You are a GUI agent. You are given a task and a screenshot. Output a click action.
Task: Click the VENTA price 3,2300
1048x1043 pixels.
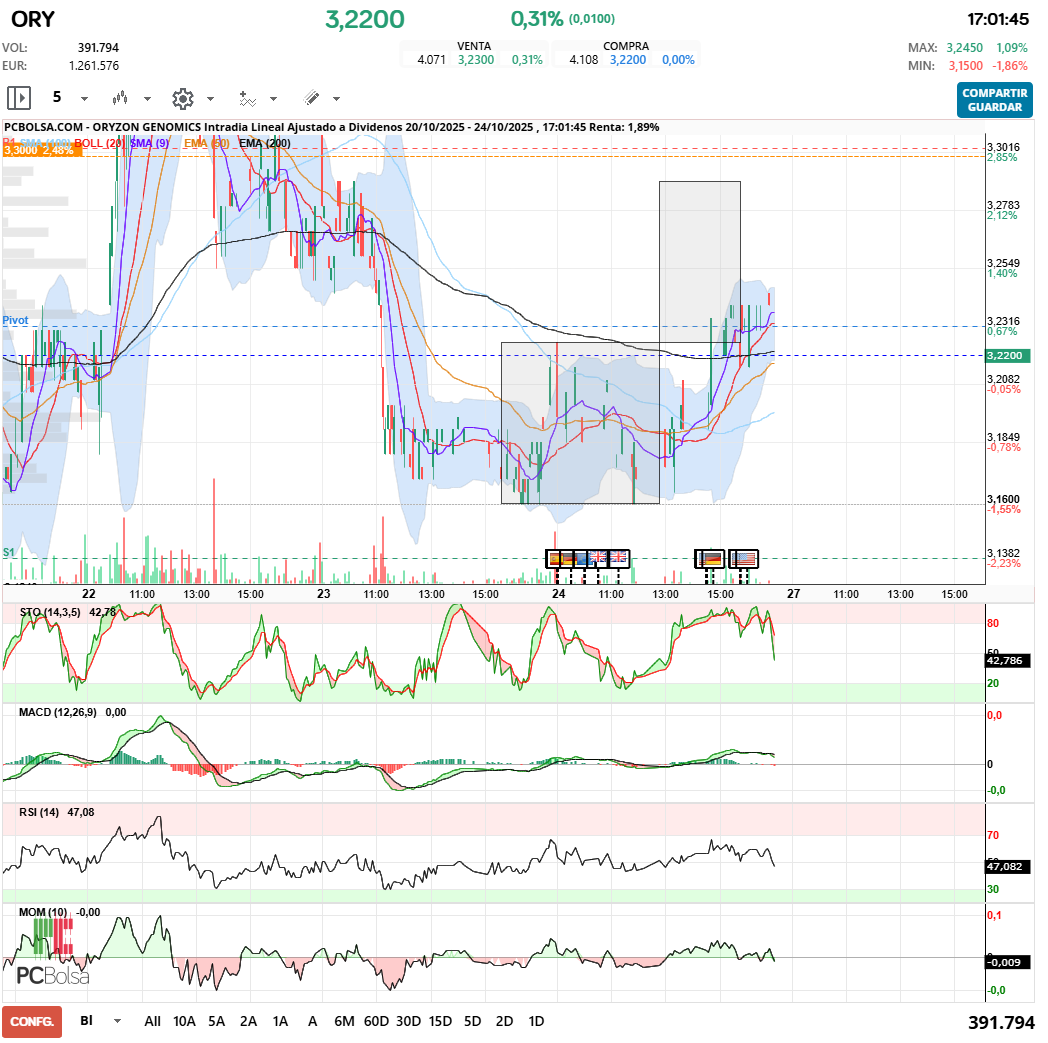[476, 59]
